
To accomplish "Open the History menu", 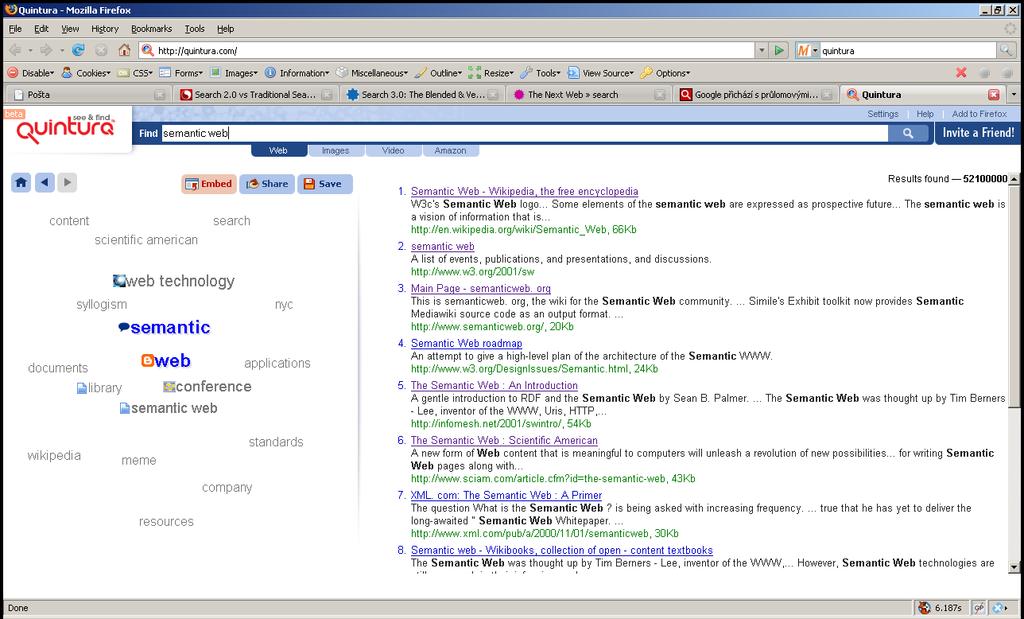I will point(104,29).
